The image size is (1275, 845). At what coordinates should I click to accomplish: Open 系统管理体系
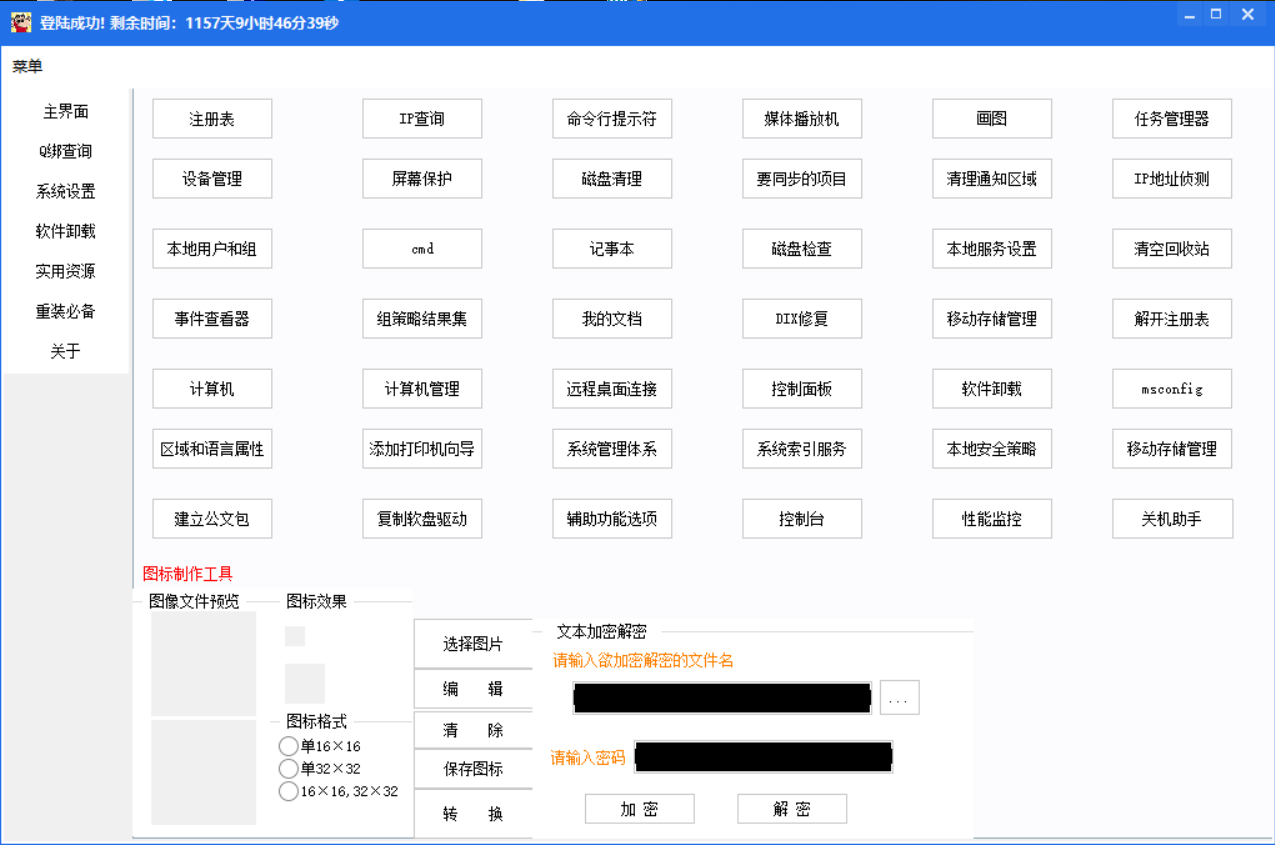(612, 449)
